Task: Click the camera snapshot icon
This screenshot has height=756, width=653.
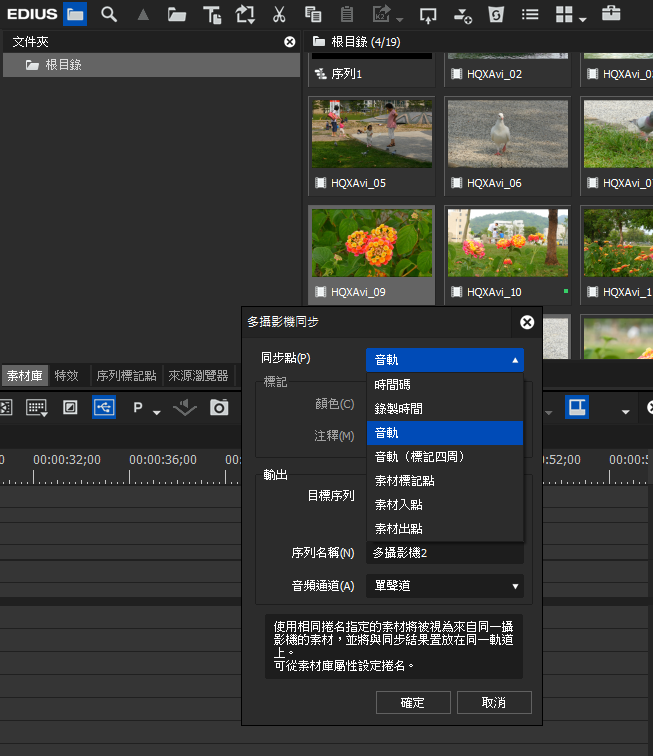Action: coord(219,408)
